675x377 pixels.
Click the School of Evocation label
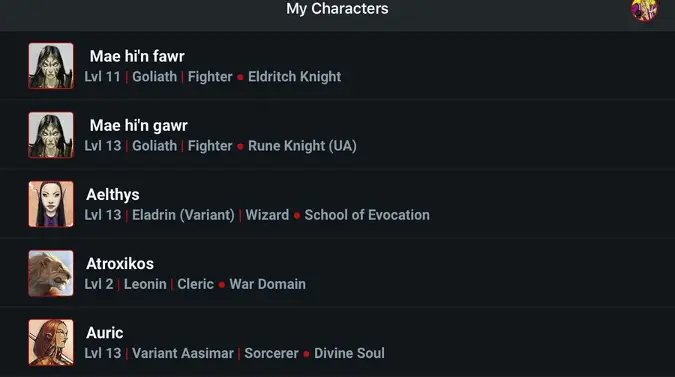click(x=367, y=215)
